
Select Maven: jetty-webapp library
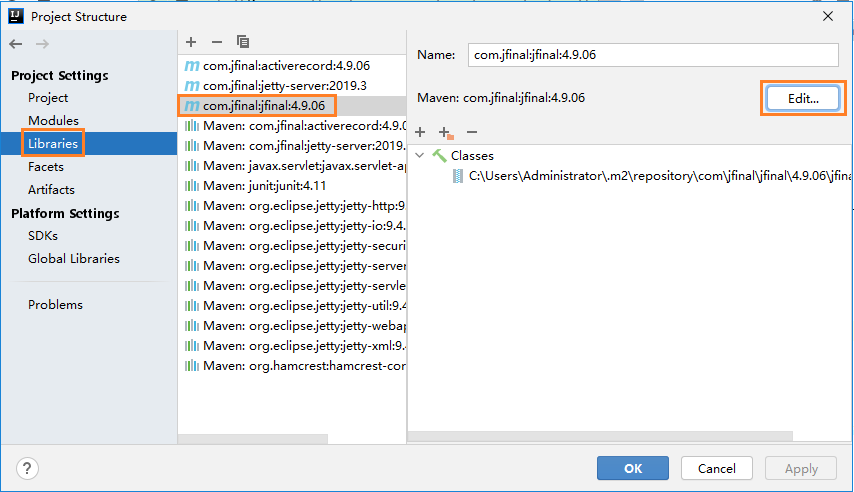pos(292,326)
